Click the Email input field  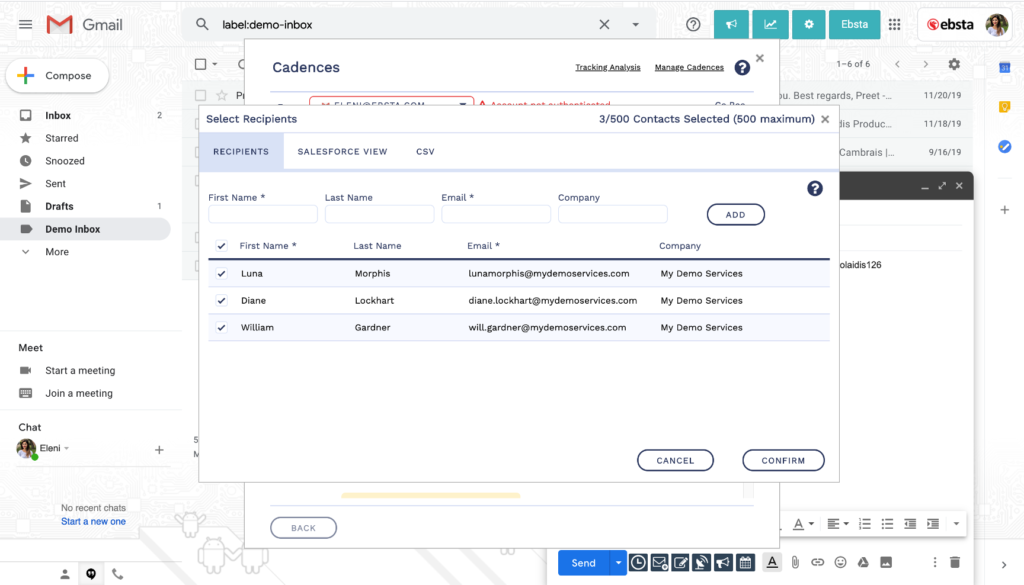[x=496, y=214]
